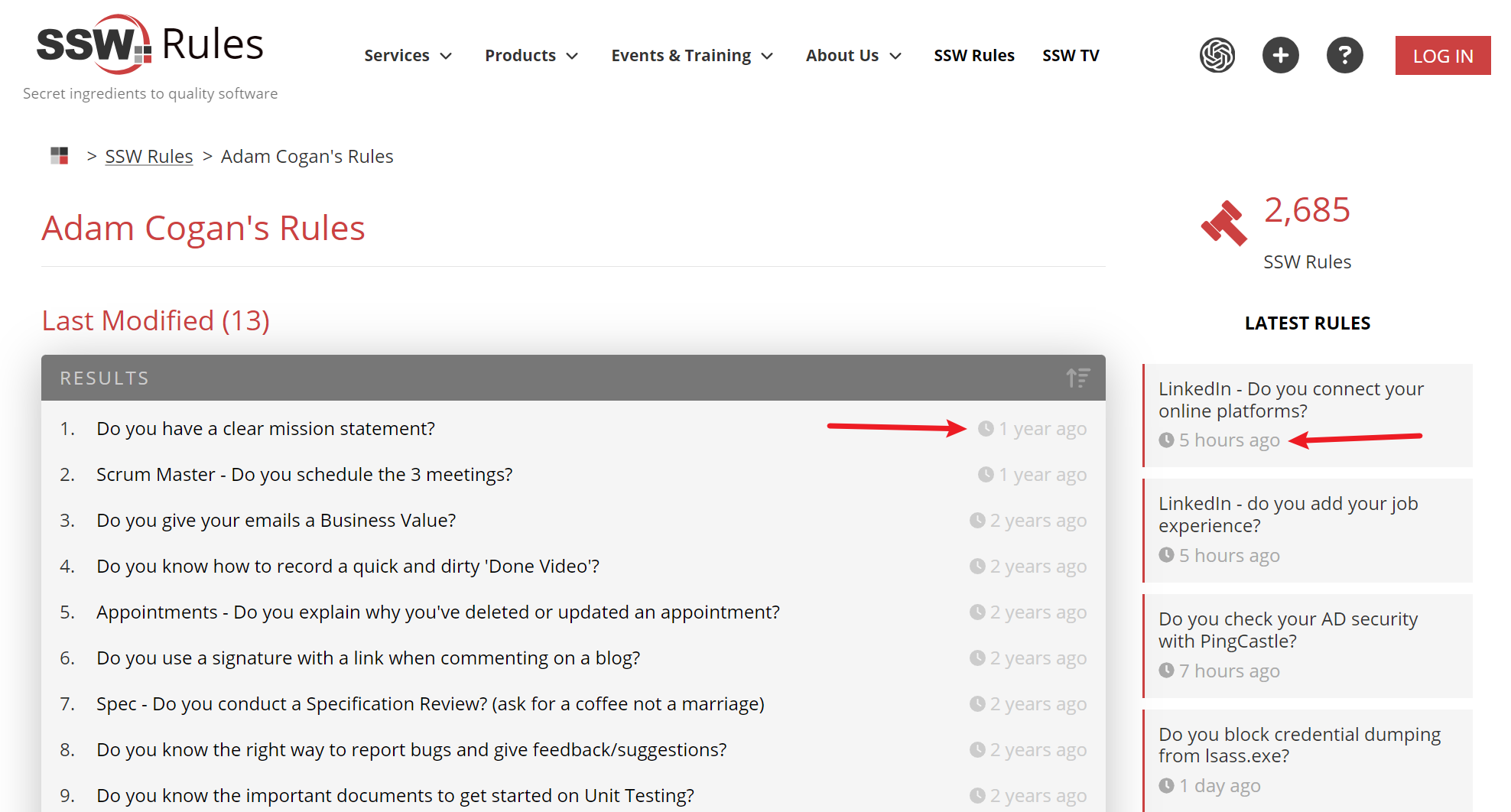Follow the SSW Rules breadcrumb link
Viewport: 1511px width, 812px height.
[x=149, y=157]
